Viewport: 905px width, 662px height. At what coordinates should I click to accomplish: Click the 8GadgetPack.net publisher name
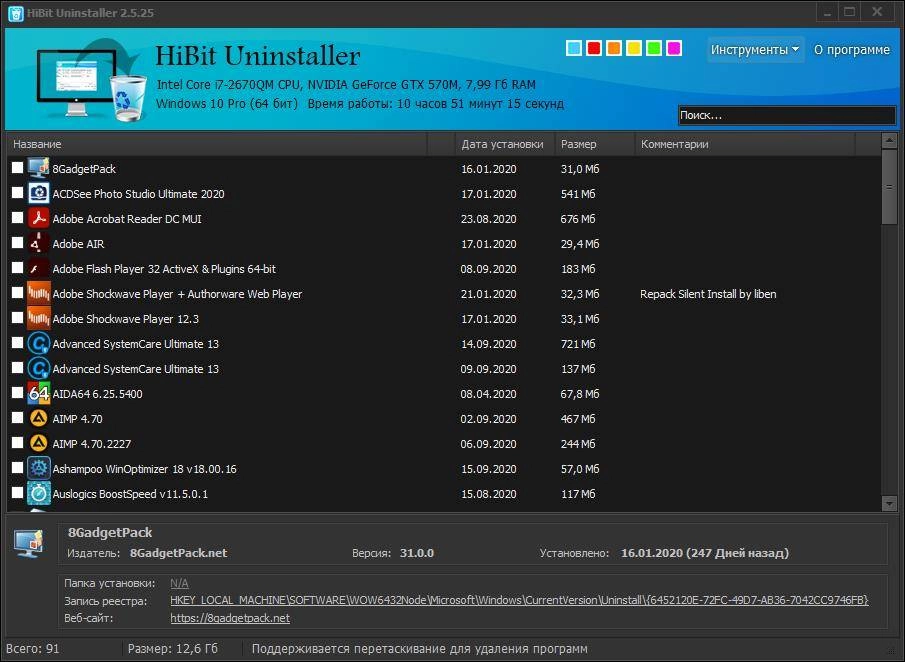pyautogui.click(x=178, y=553)
